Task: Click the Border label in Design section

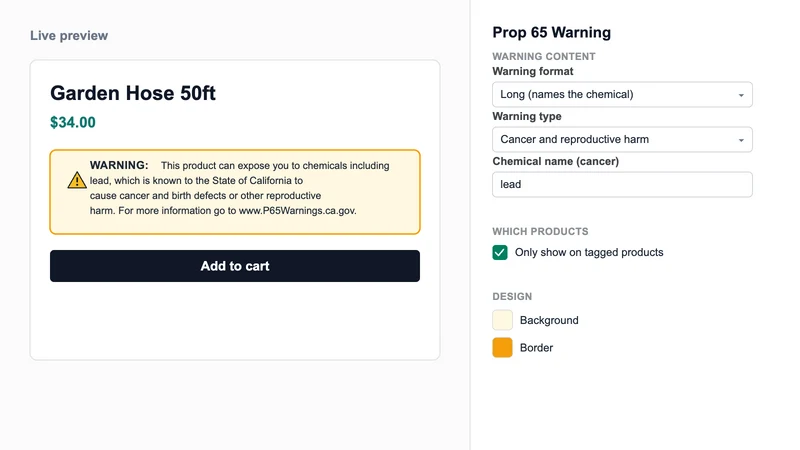Action: pyautogui.click(x=536, y=347)
